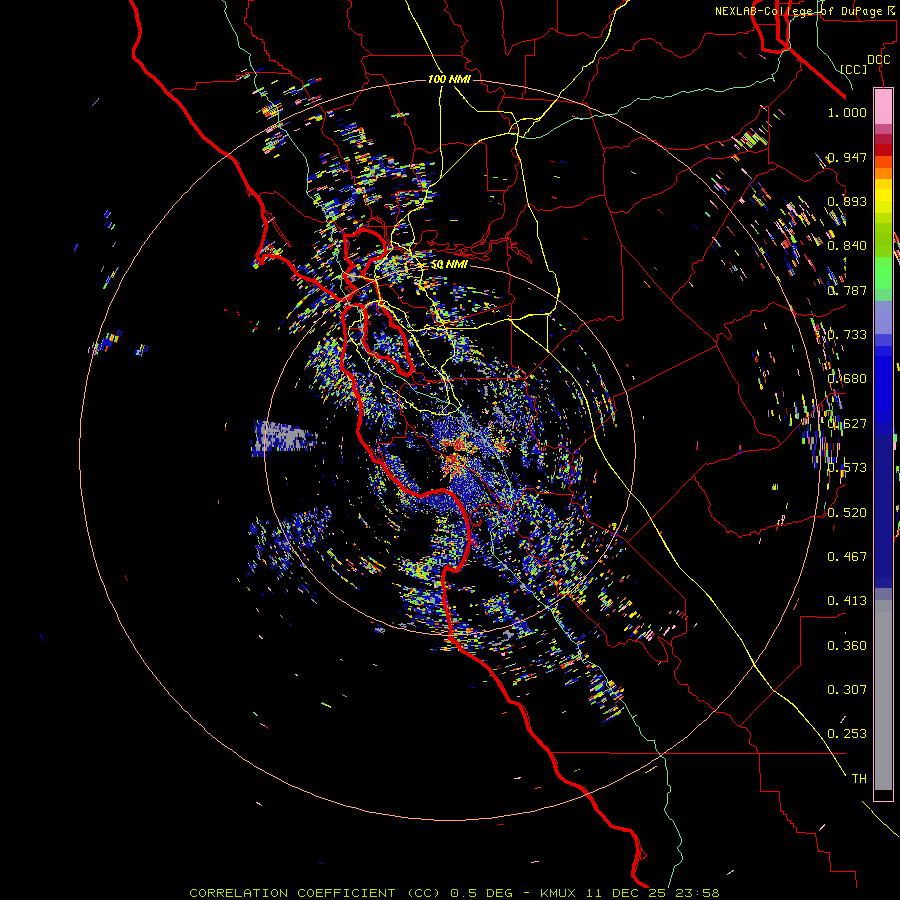The height and width of the screenshot is (900, 900).
Task: Click the 1.000 value on the color scale
Action: pyautogui.click(x=847, y=112)
